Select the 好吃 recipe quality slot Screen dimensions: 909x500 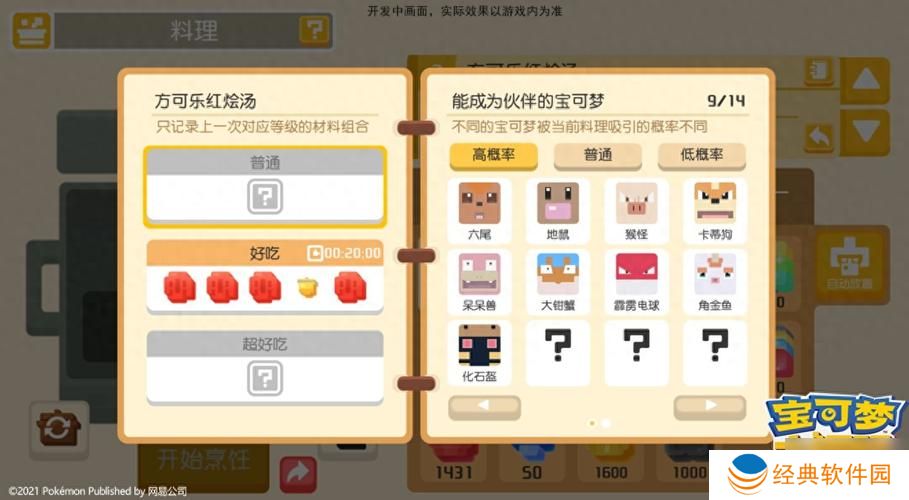[x=265, y=277]
